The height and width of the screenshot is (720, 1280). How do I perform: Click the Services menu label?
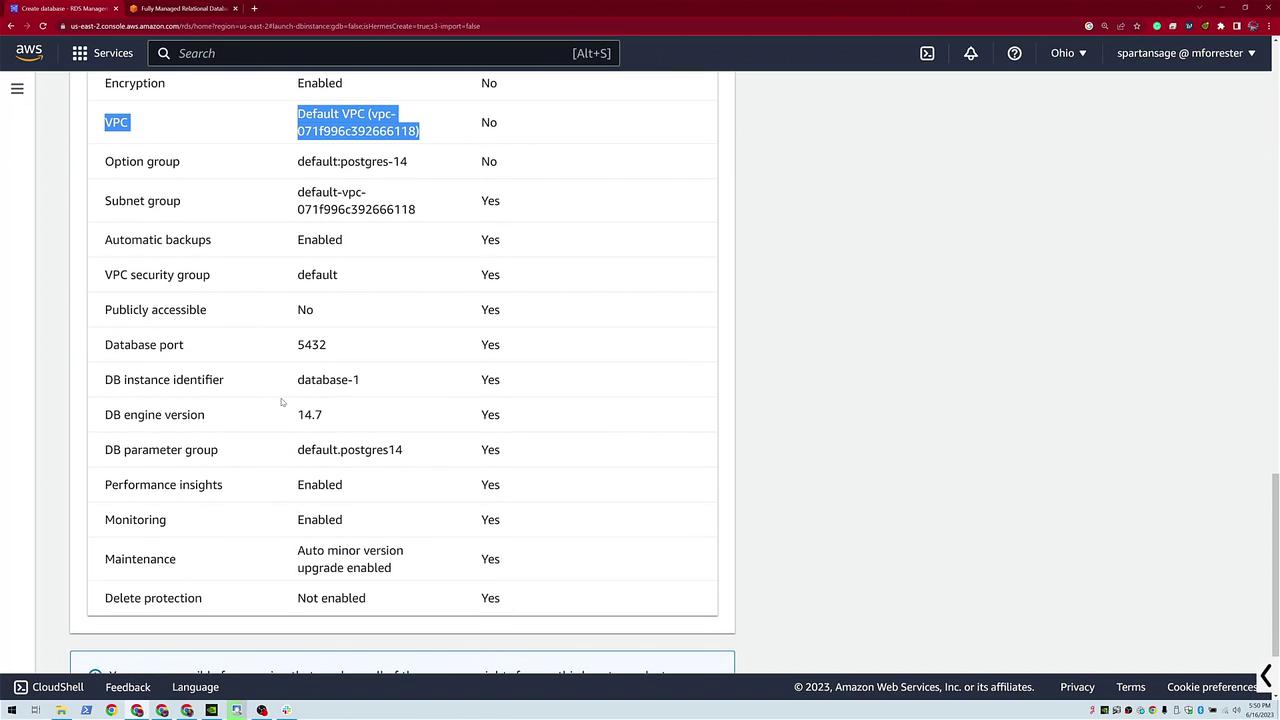pos(113,53)
